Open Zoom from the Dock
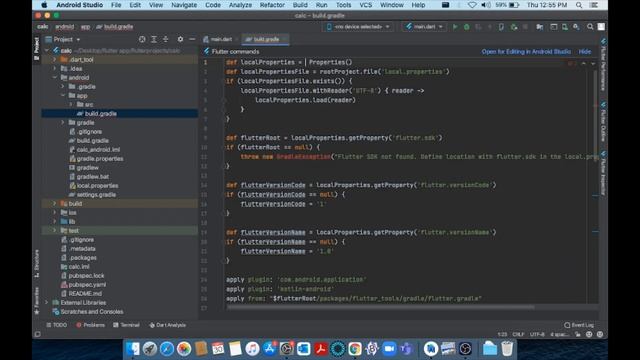The width and height of the screenshot is (640, 360). point(389,349)
